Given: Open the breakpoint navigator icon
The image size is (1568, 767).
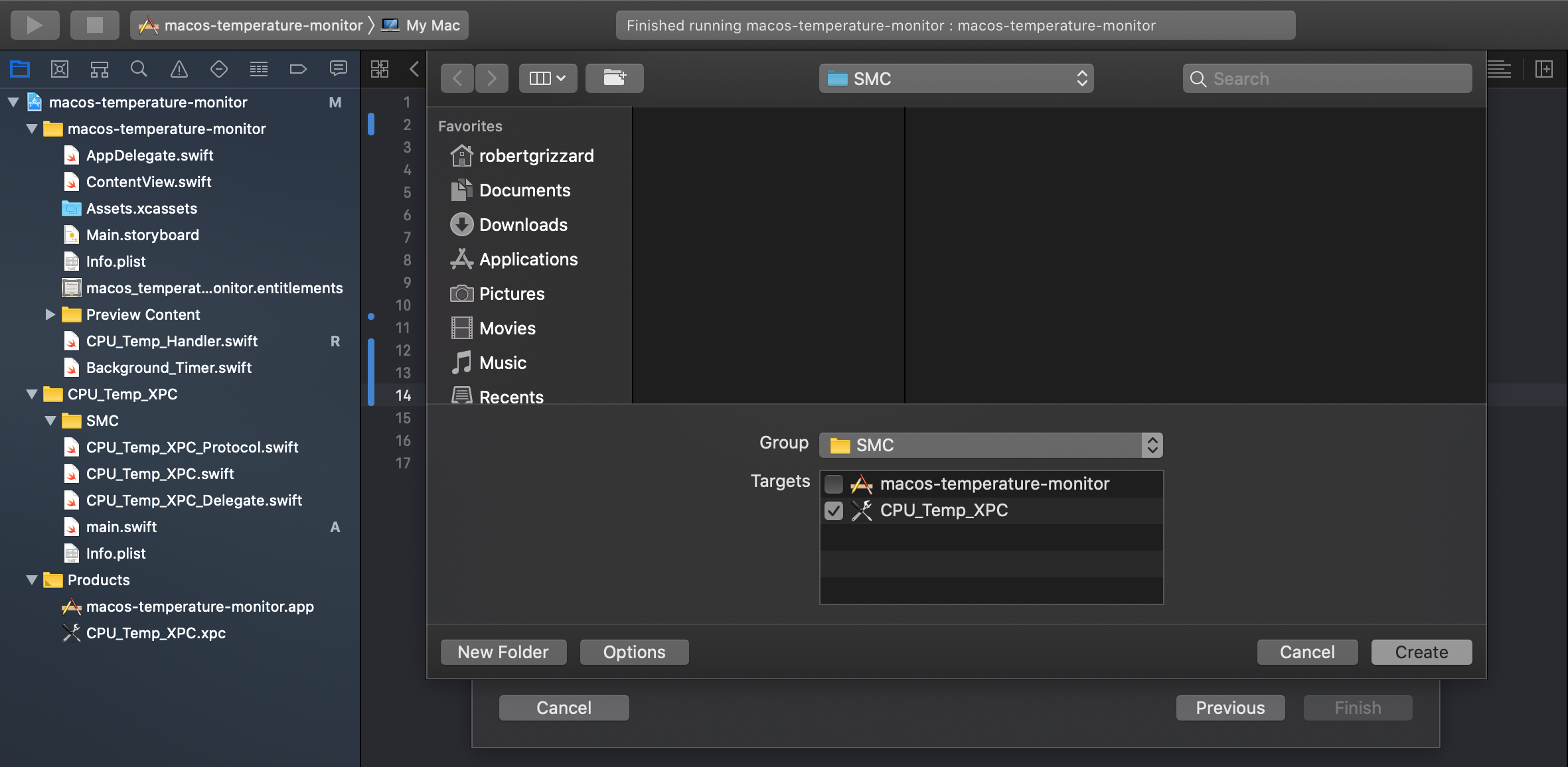Looking at the screenshot, I should (298, 68).
